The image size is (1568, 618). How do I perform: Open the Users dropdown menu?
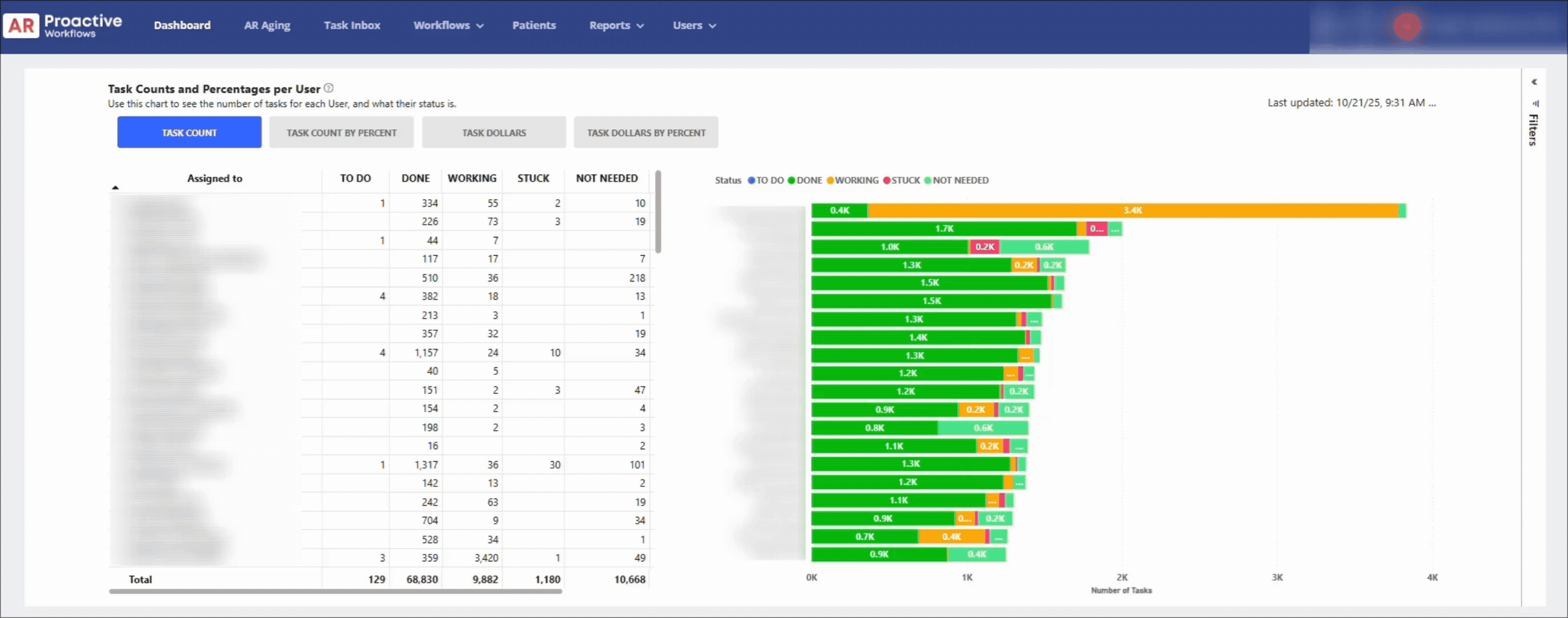pos(694,26)
